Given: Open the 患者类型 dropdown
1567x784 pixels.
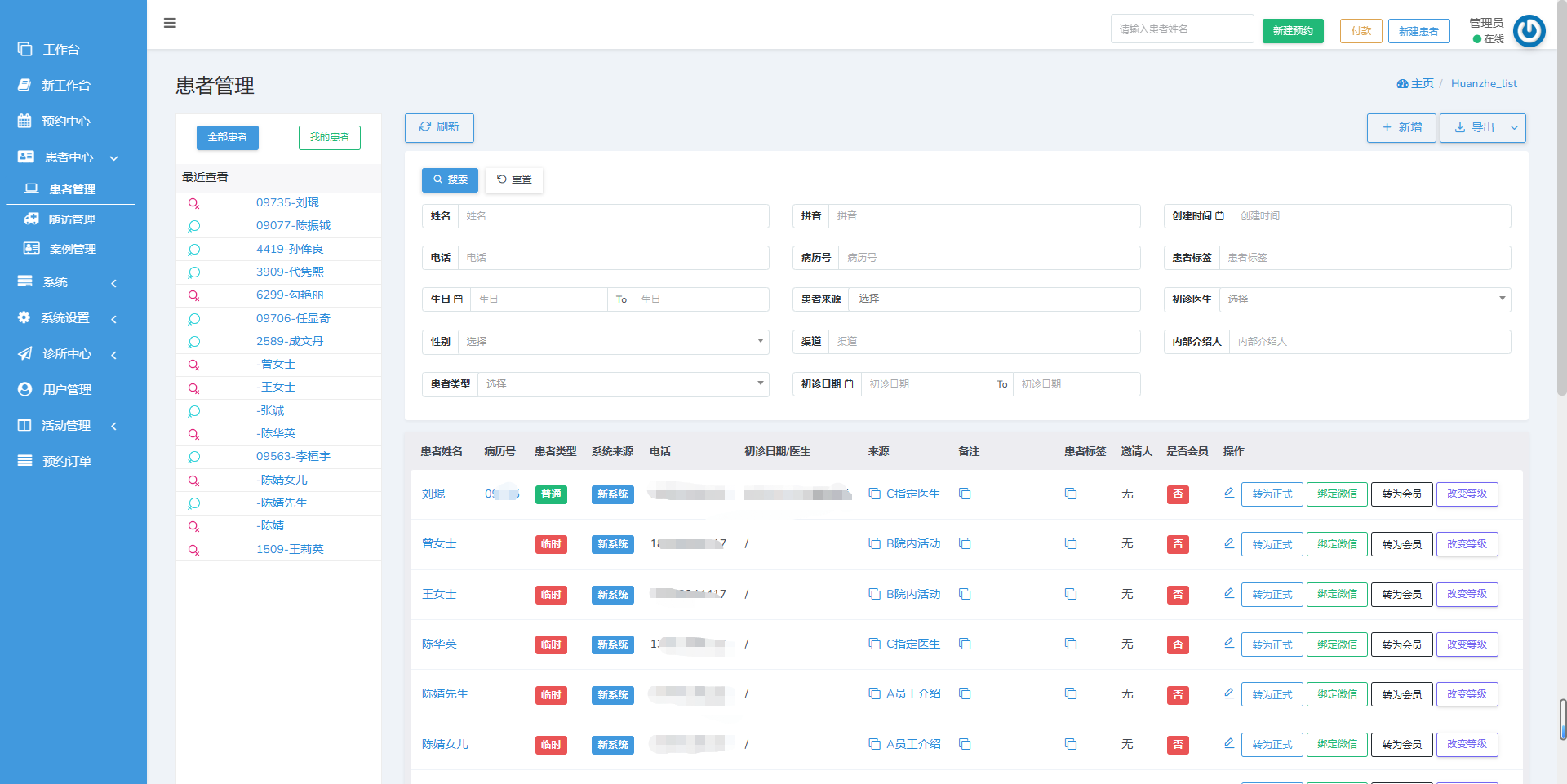Looking at the screenshot, I should [624, 384].
